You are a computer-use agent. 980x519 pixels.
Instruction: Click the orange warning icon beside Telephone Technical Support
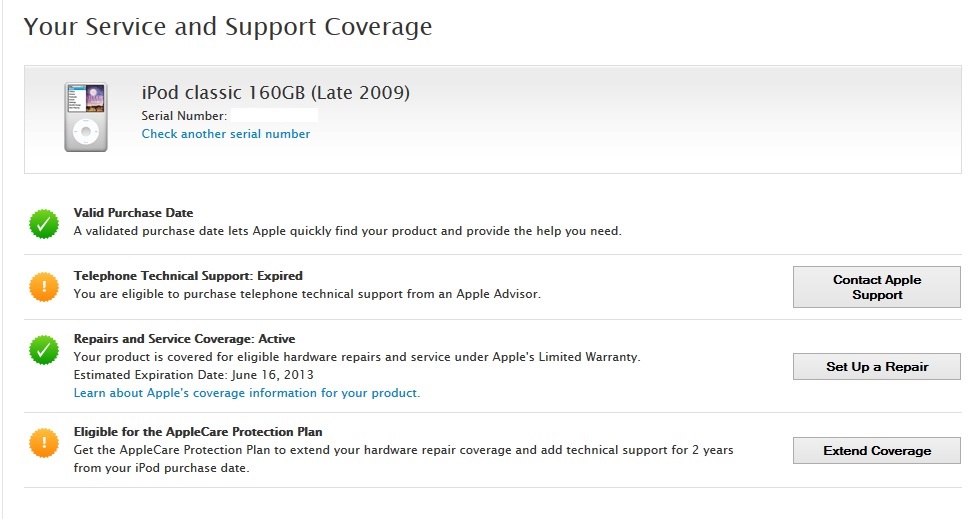[x=44, y=288]
